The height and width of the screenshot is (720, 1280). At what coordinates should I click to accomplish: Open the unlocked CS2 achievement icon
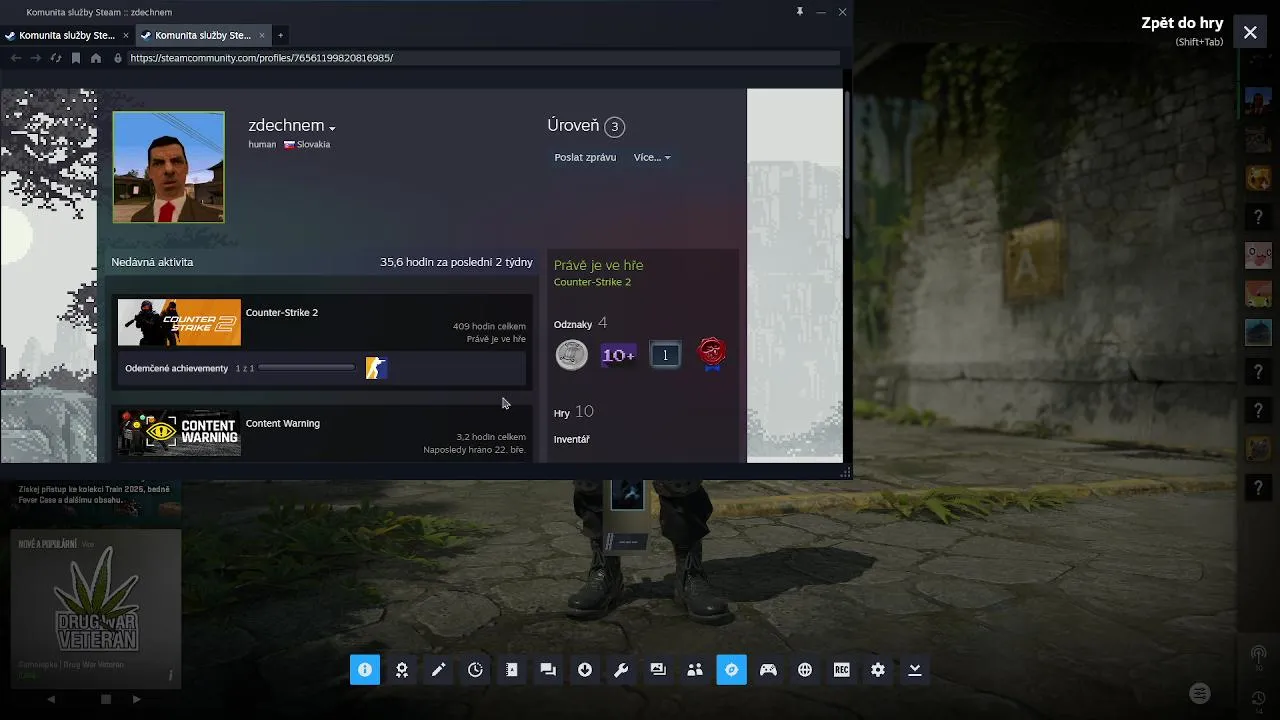376,368
